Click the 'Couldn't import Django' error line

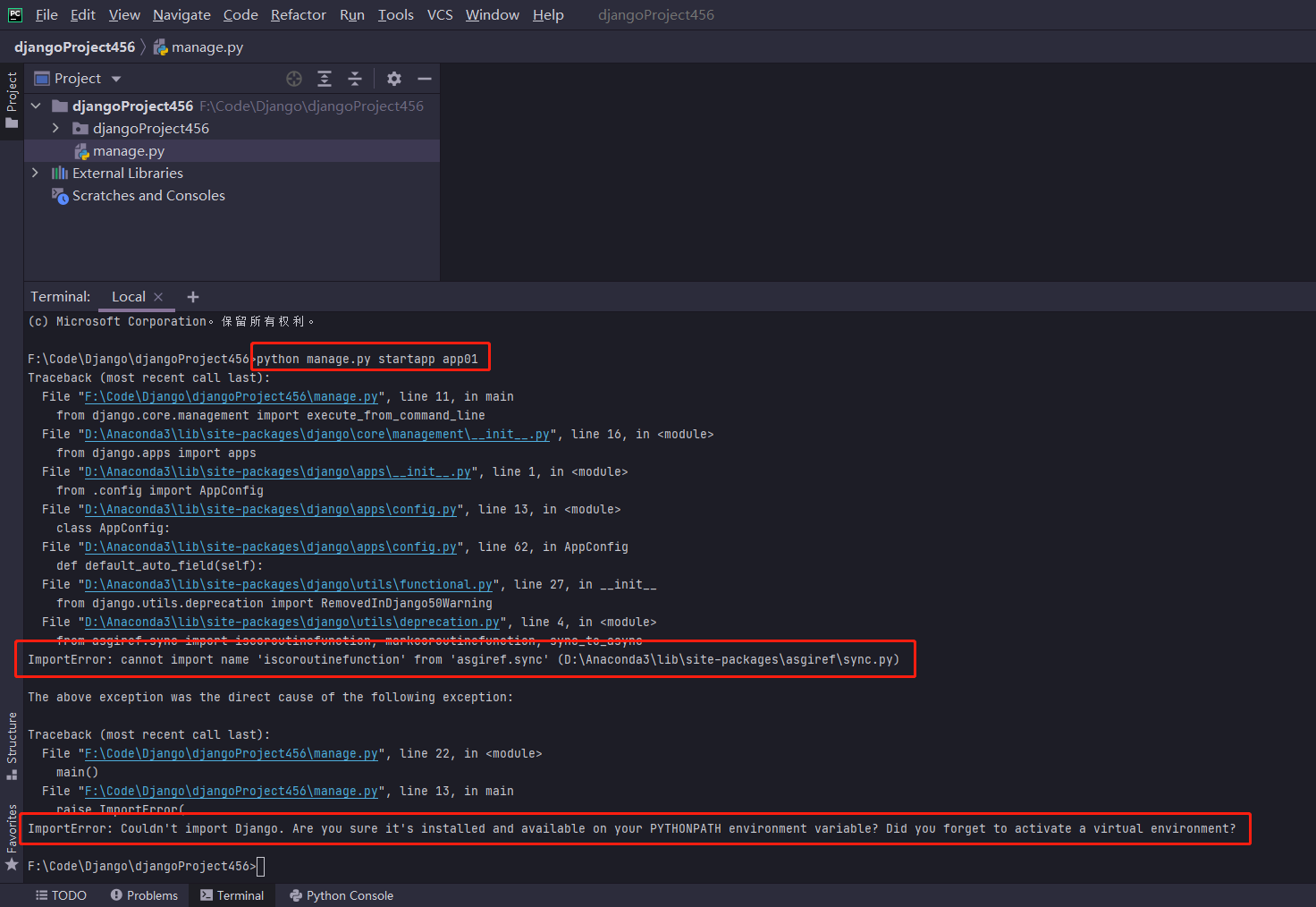632,828
